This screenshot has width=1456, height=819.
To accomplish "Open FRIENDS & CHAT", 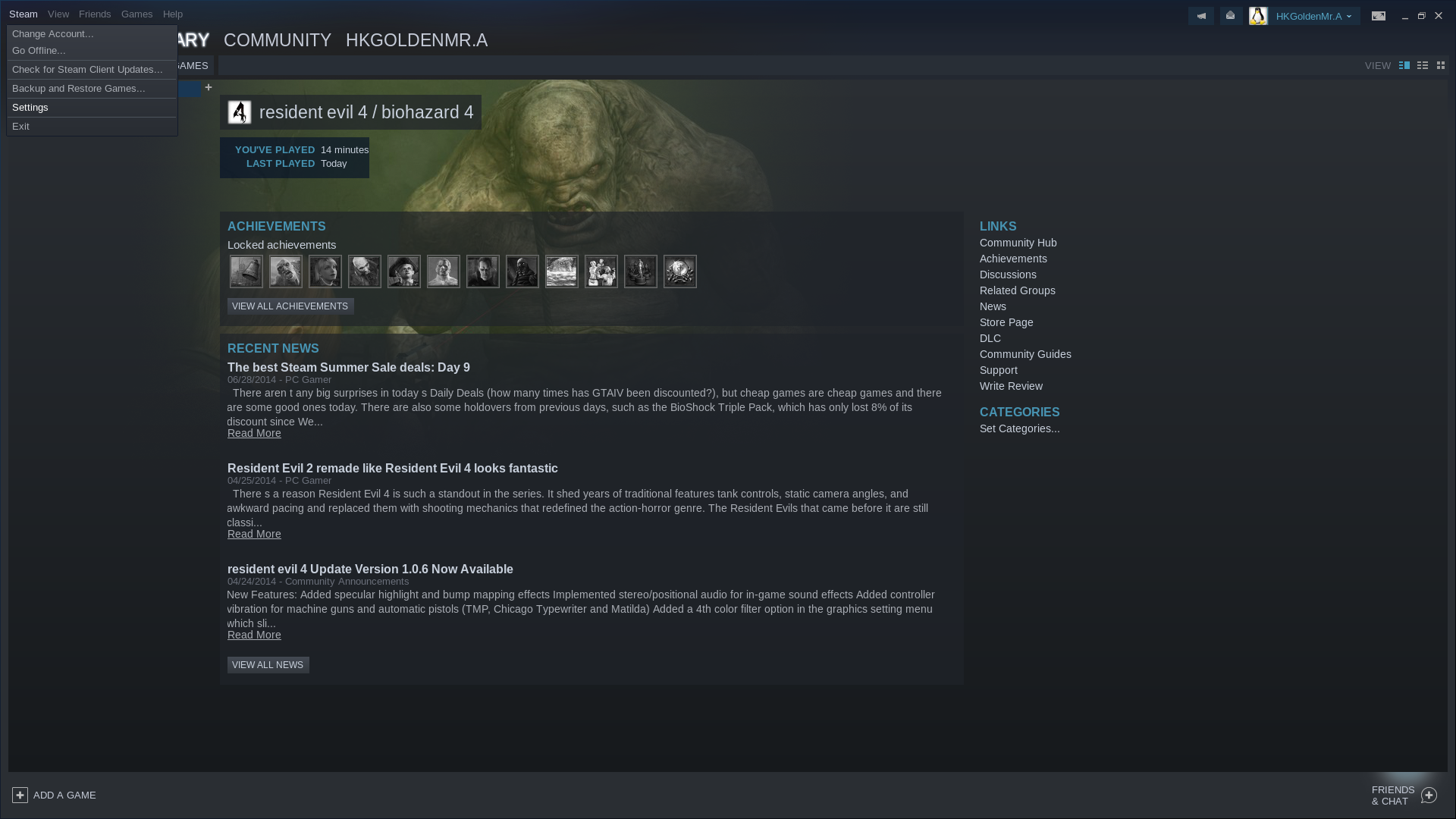I will (1393, 795).
